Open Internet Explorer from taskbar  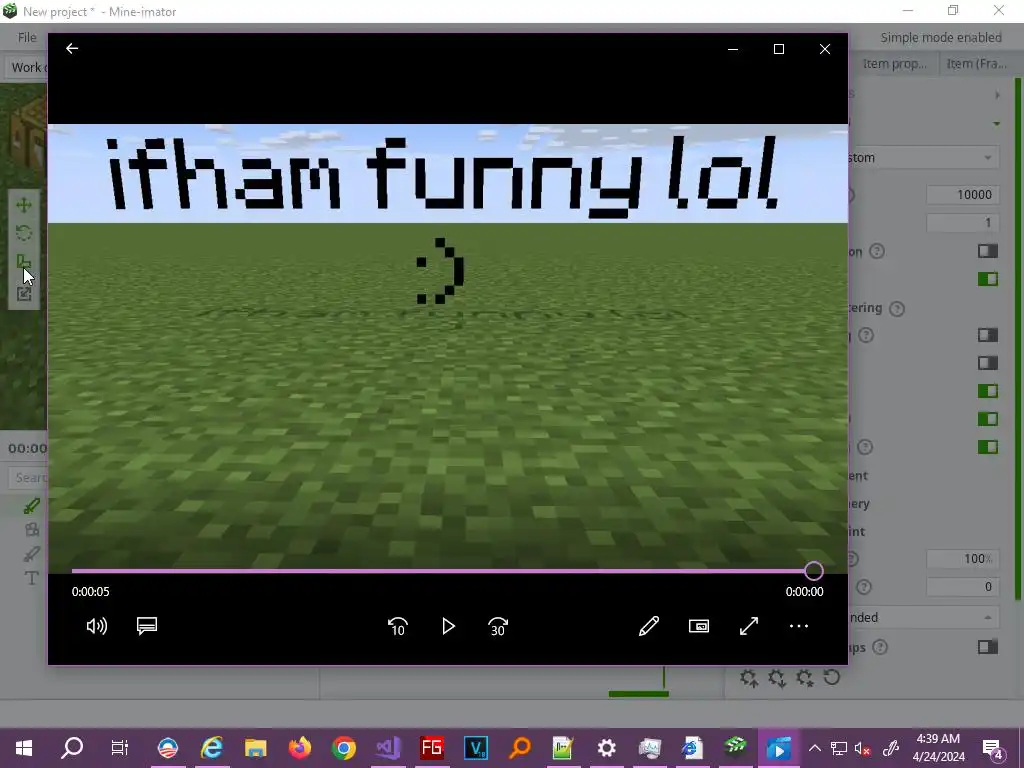coord(211,748)
